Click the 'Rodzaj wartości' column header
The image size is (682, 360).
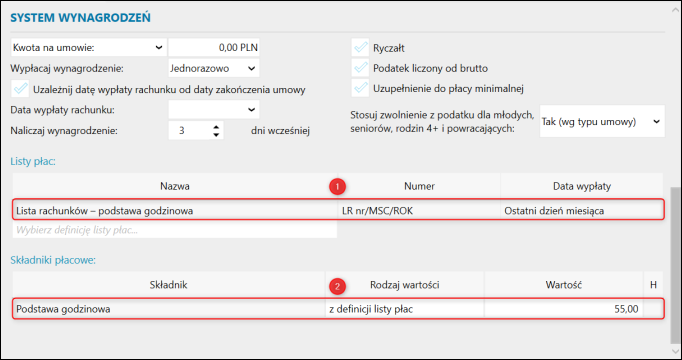[x=405, y=285]
